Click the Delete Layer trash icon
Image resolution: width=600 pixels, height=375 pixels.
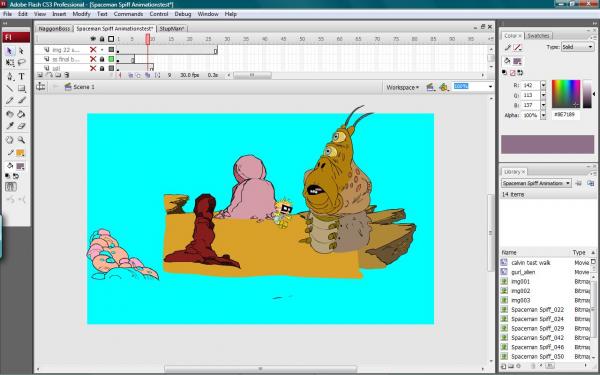[x=67, y=75]
